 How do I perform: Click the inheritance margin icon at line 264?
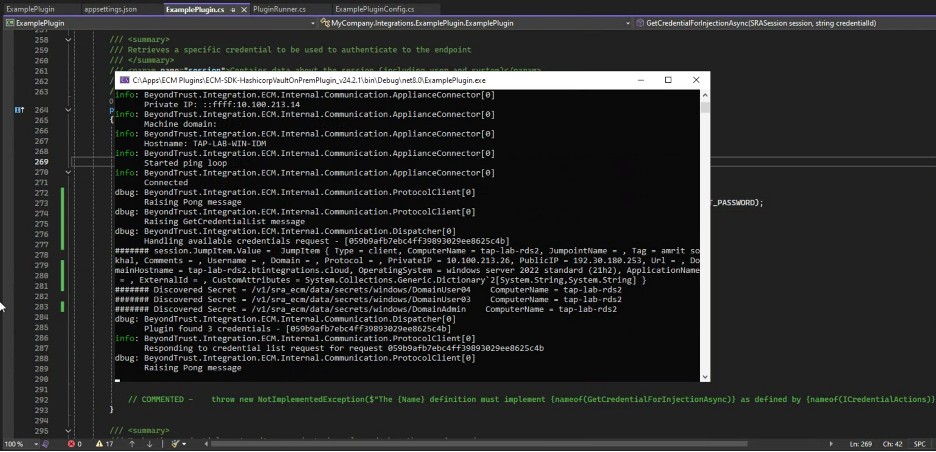[19, 110]
